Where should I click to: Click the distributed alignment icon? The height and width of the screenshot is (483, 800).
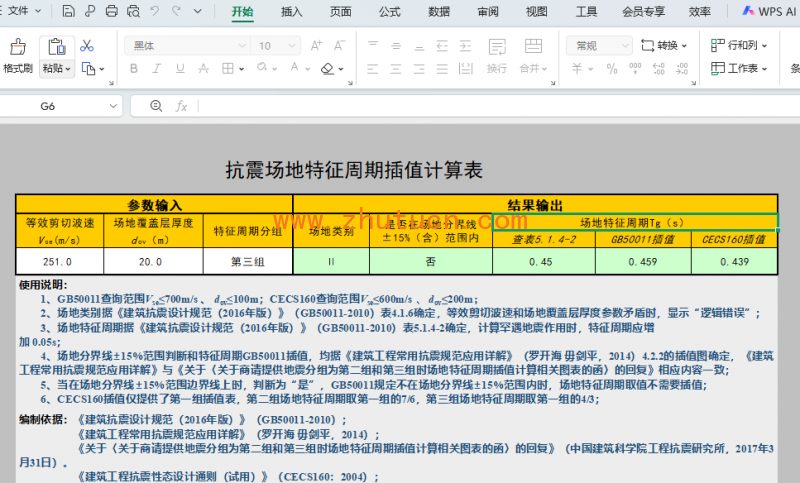tap(465, 68)
